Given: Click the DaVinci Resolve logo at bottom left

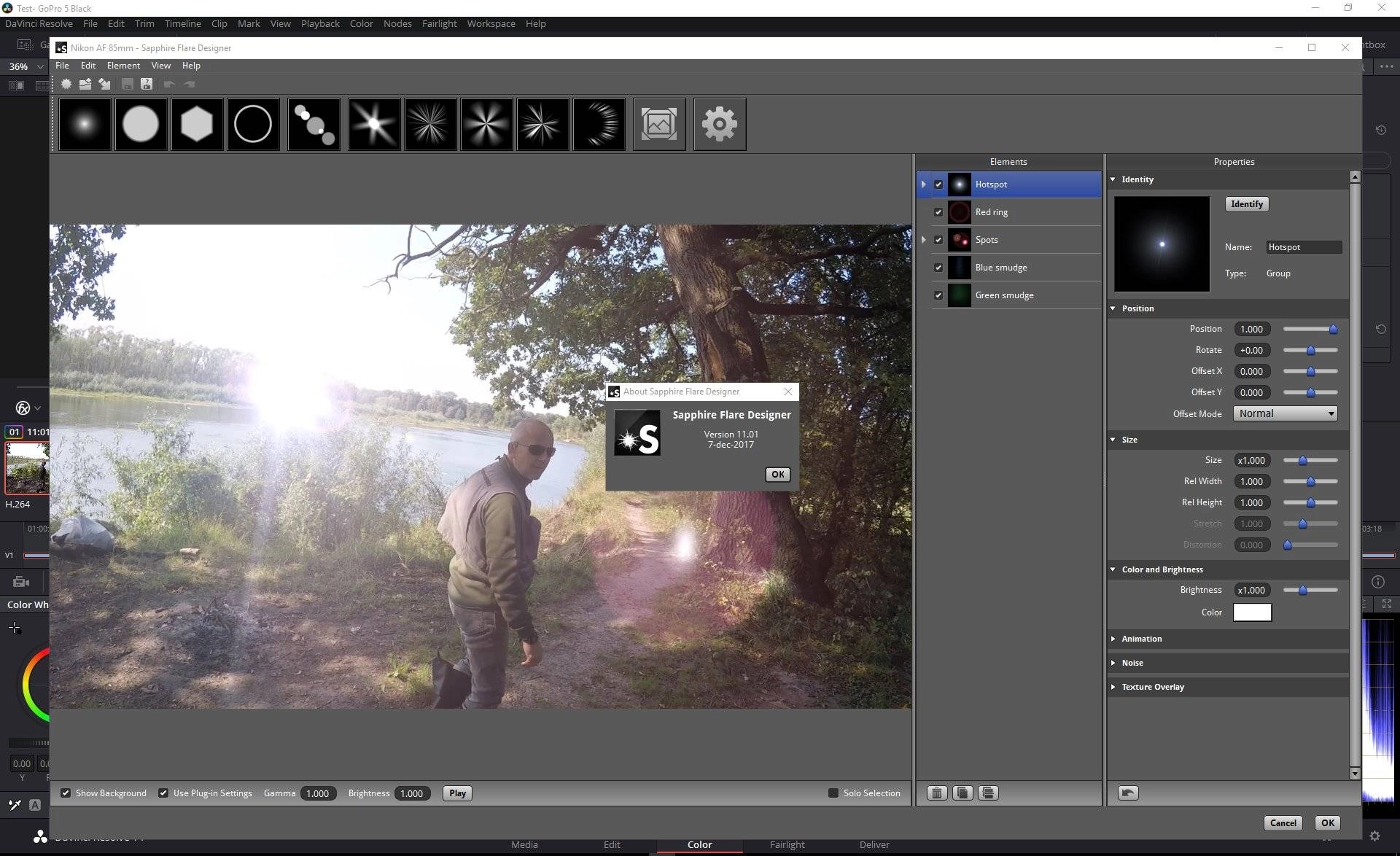Looking at the screenshot, I should tap(40, 837).
